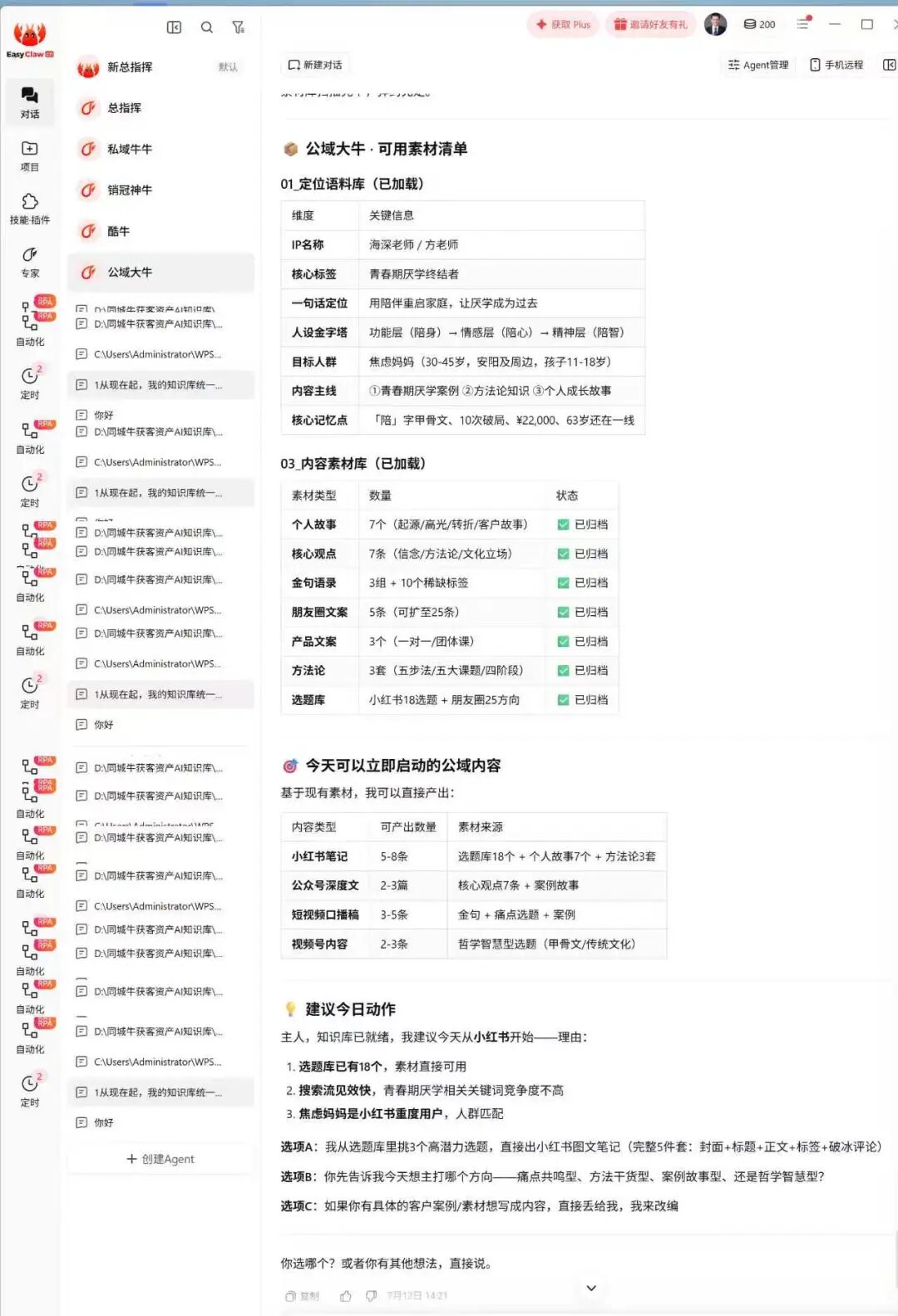Toggle 已归档 checkbox for 方法论
The image size is (898, 1316).
(x=563, y=671)
